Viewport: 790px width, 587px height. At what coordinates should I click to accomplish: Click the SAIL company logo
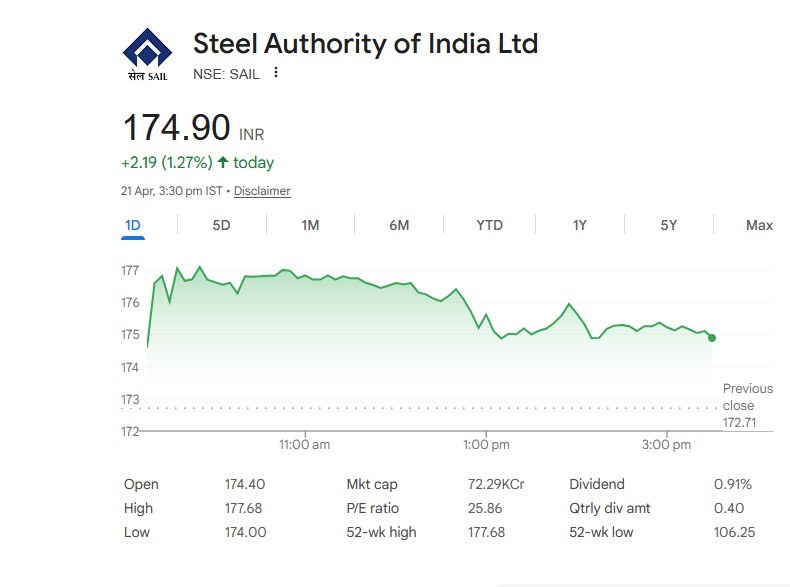coord(146,53)
